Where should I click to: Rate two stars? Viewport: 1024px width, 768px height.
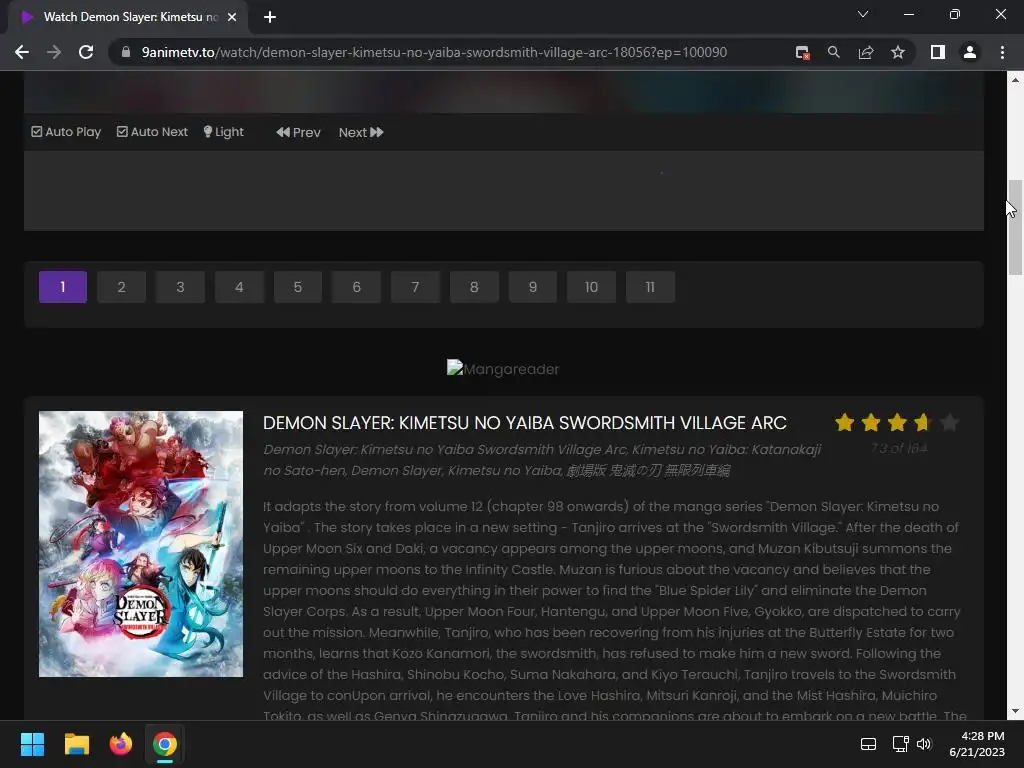871,423
